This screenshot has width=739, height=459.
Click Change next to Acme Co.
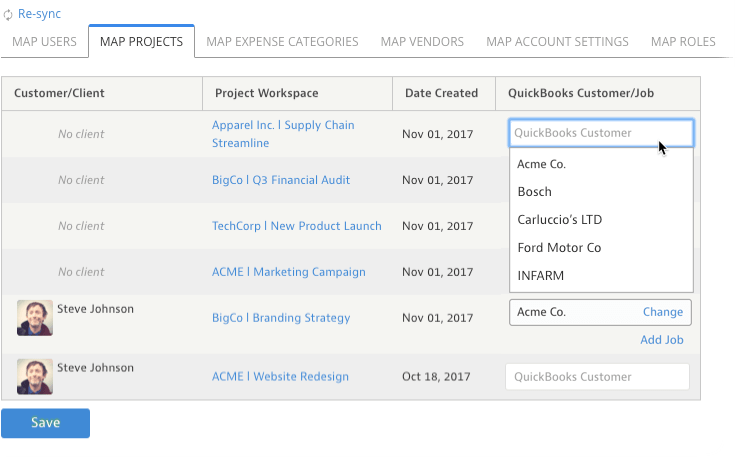point(663,312)
